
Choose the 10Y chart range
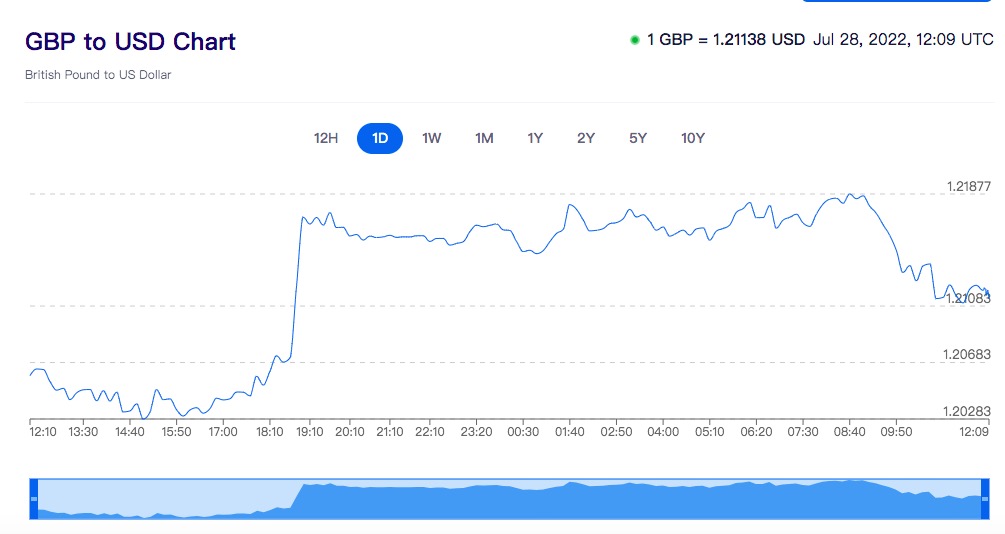pyautogui.click(x=693, y=138)
